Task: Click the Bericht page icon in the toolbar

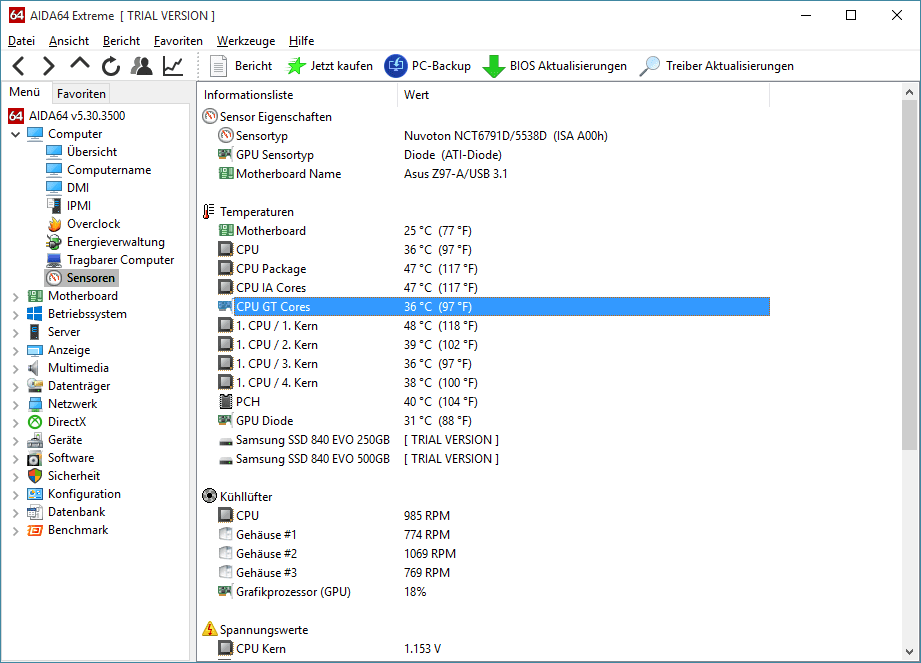Action: click(219, 66)
